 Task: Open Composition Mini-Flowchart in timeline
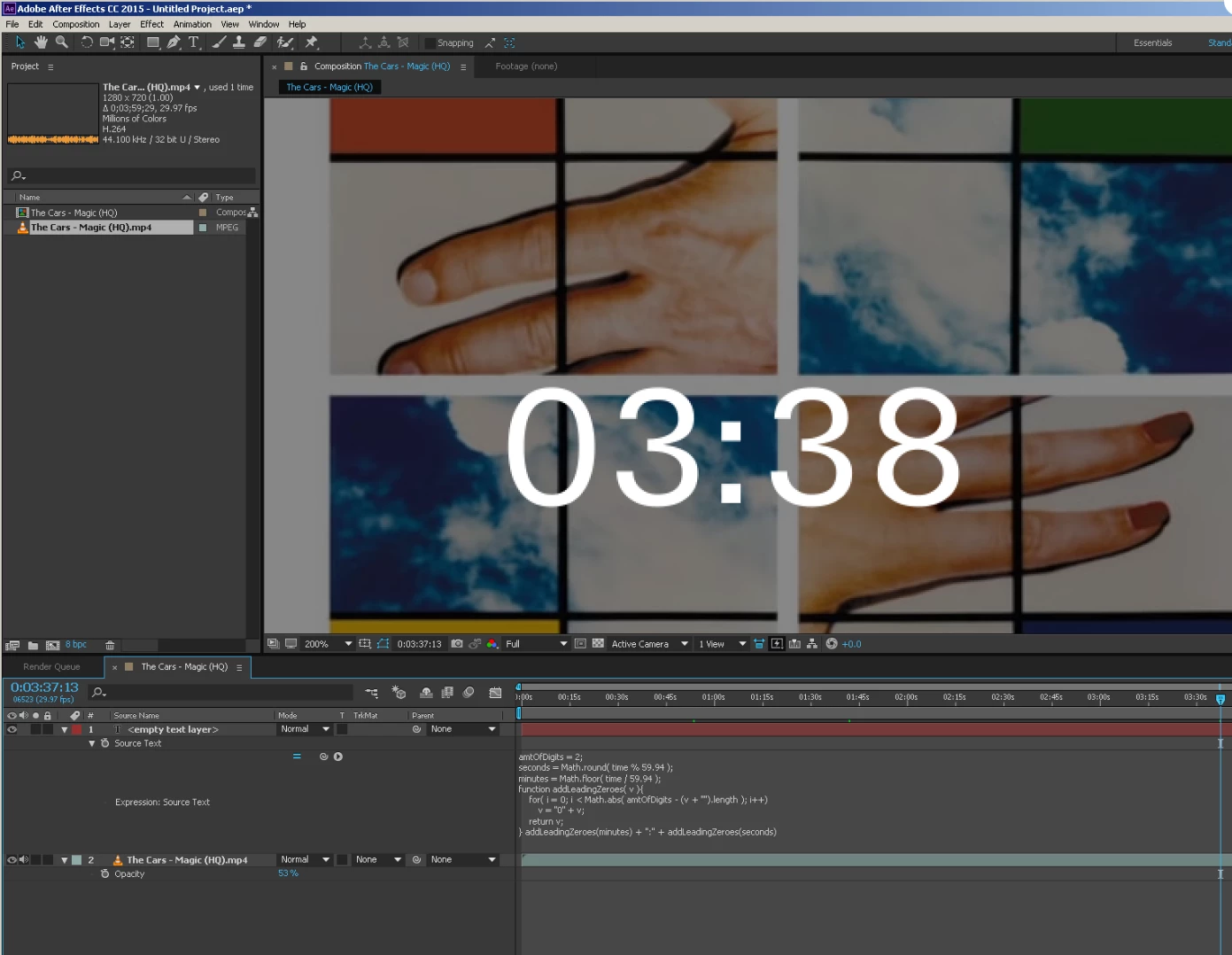372,693
